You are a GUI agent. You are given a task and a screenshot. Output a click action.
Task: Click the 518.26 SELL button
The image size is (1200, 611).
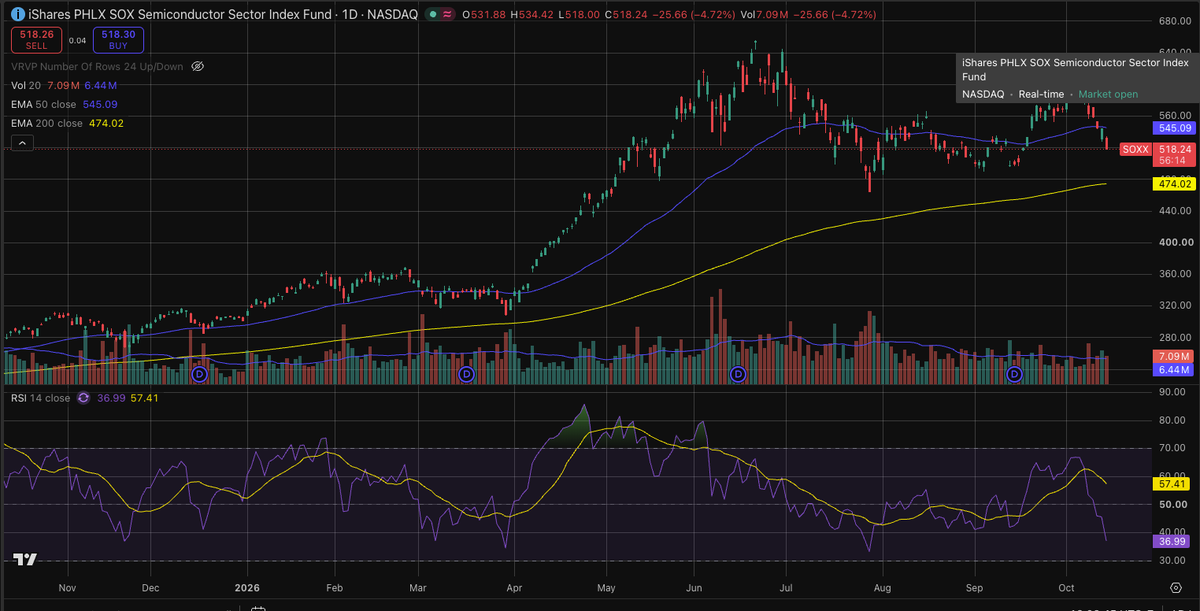click(x=36, y=40)
